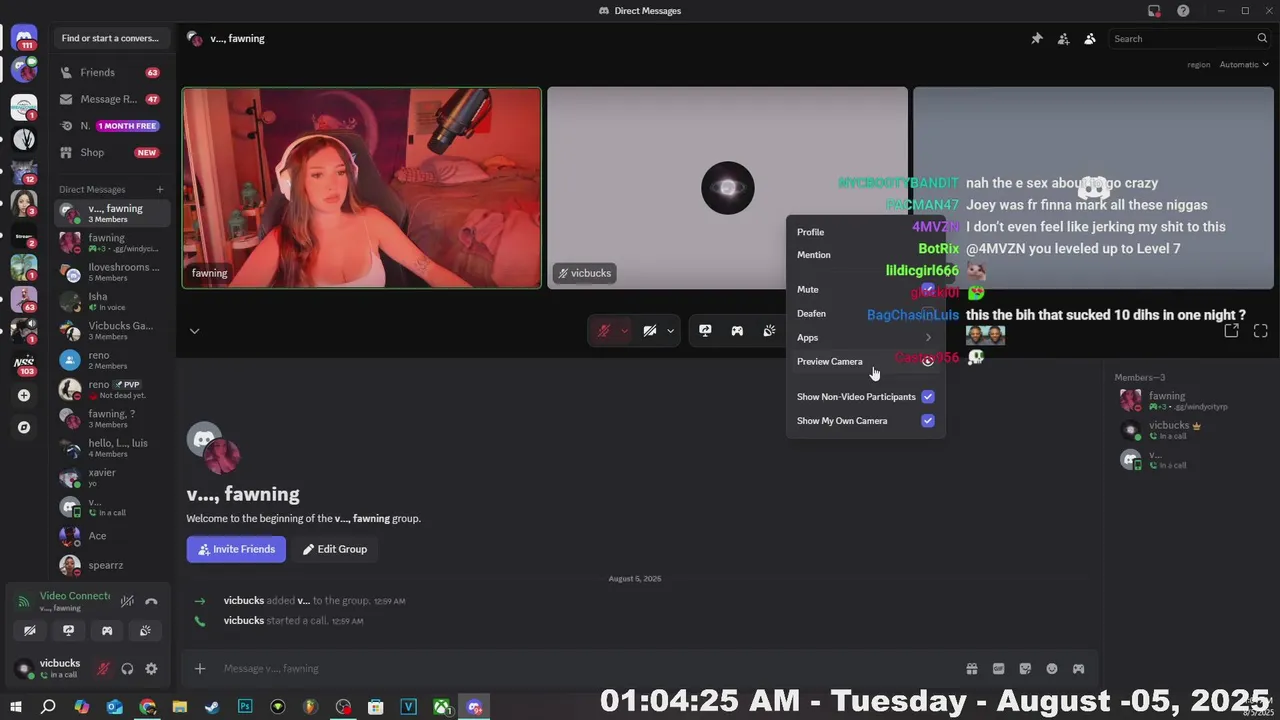The height and width of the screenshot is (720, 1280).
Task: Open the Help question mark icon
Action: pos(1184,11)
